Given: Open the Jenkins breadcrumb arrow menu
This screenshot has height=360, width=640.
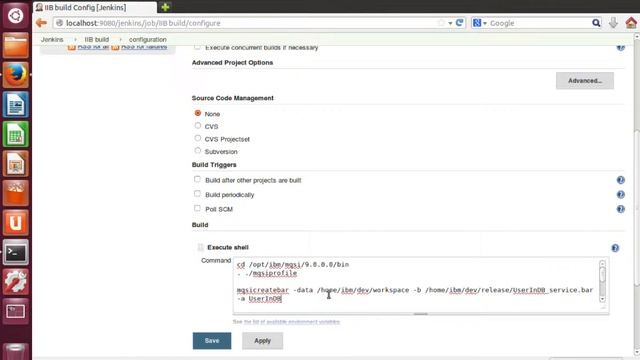Looking at the screenshot, I should tap(75, 40).
